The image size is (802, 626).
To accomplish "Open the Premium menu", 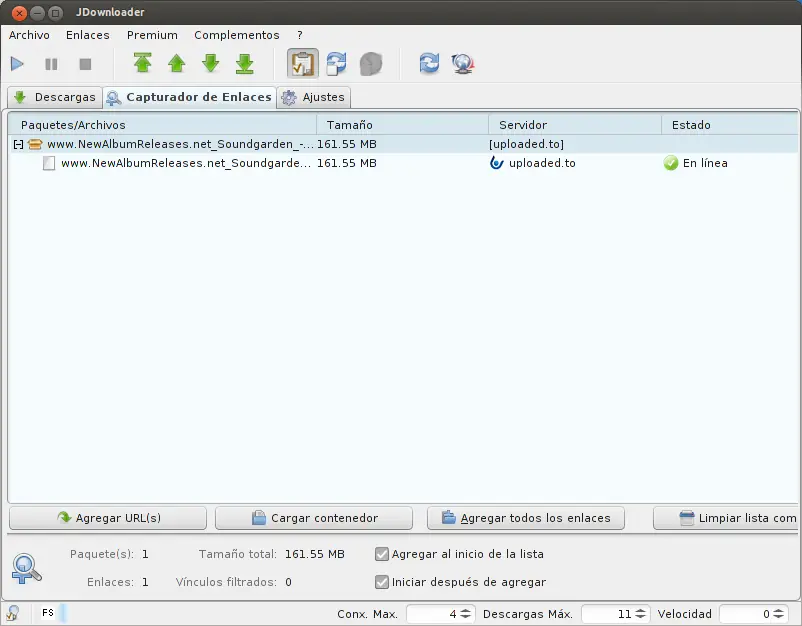I will pyautogui.click(x=152, y=35).
